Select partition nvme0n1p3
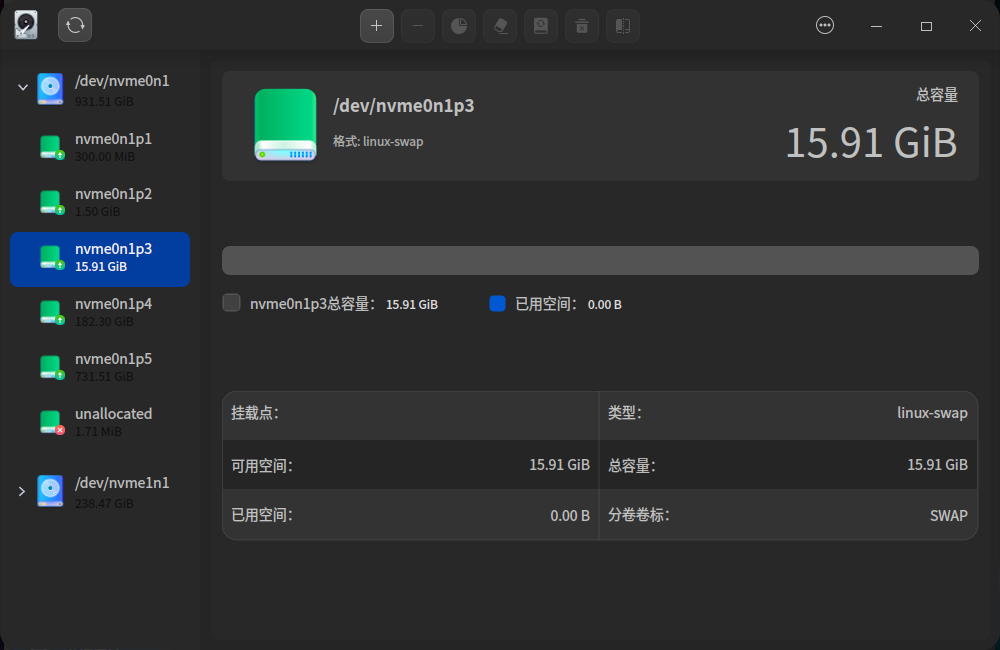This screenshot has height=650, width=1000. coord(100,259)
